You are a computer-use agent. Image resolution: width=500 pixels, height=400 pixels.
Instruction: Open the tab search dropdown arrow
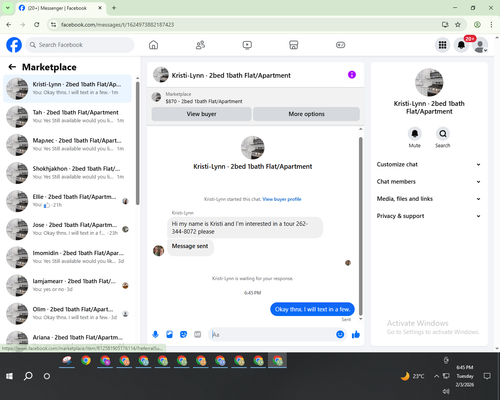click(x=7, y=8)
